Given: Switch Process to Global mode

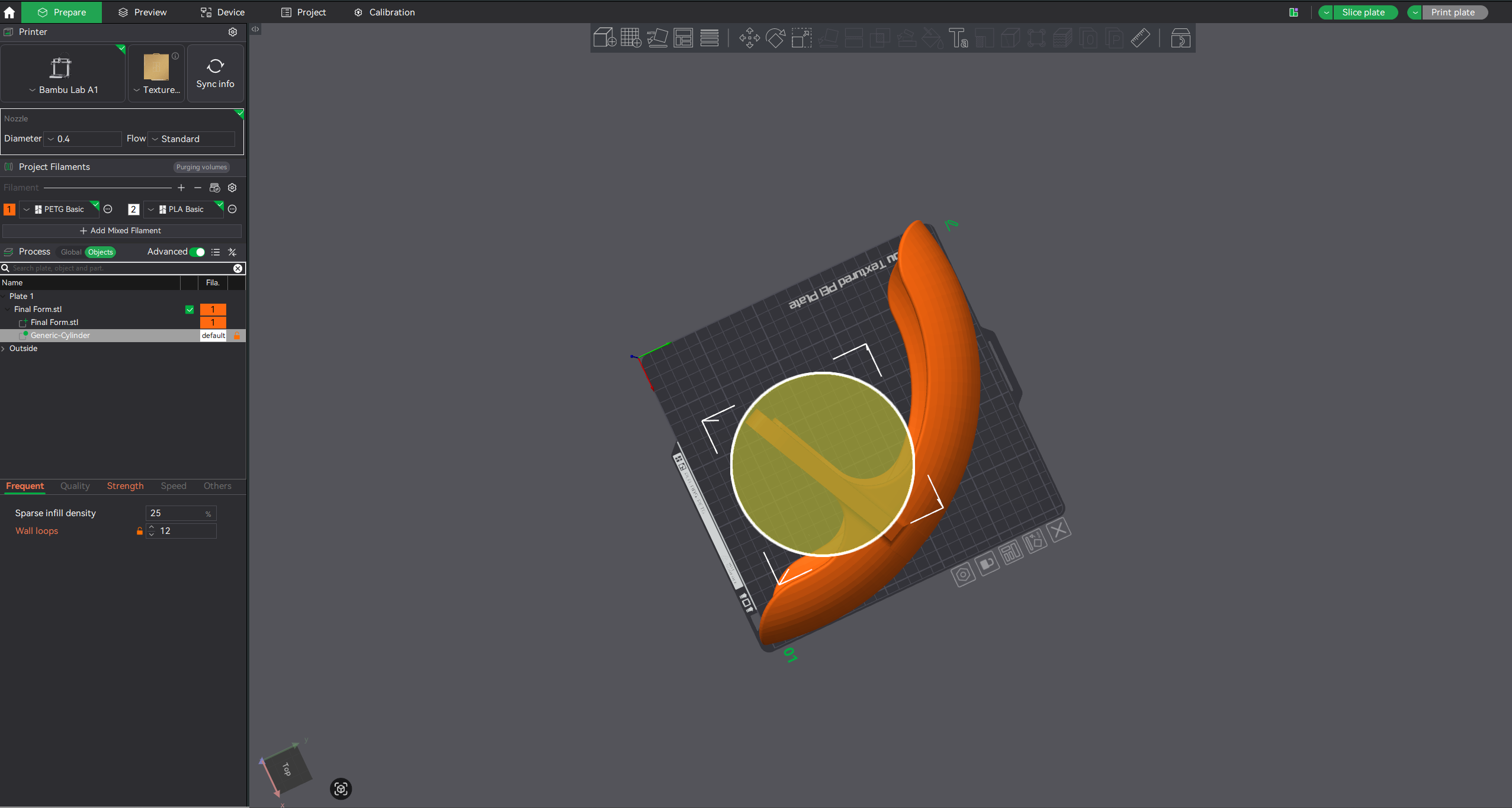Looking at the screenshot, I should (x=71, y=252).
